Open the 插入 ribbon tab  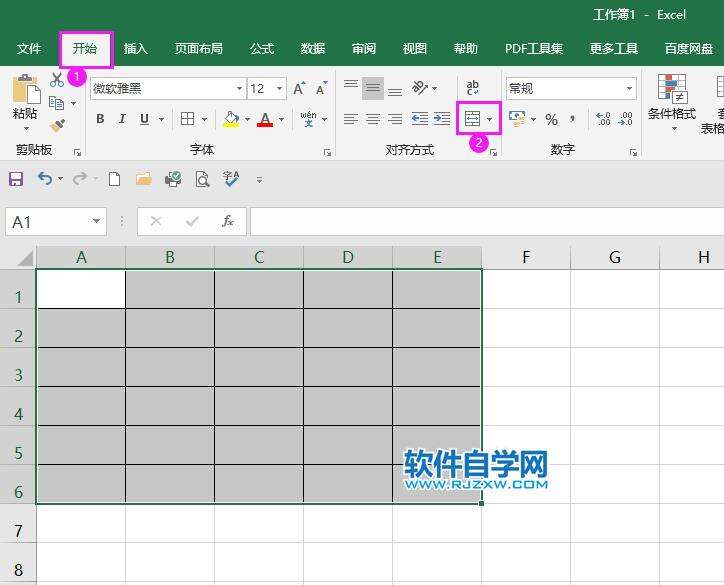pos(135,48)
